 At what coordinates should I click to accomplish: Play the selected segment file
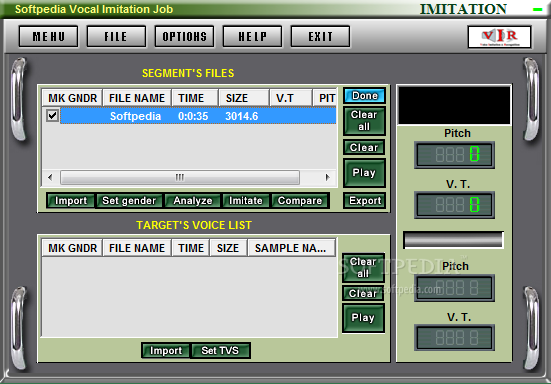pos(364,173)
